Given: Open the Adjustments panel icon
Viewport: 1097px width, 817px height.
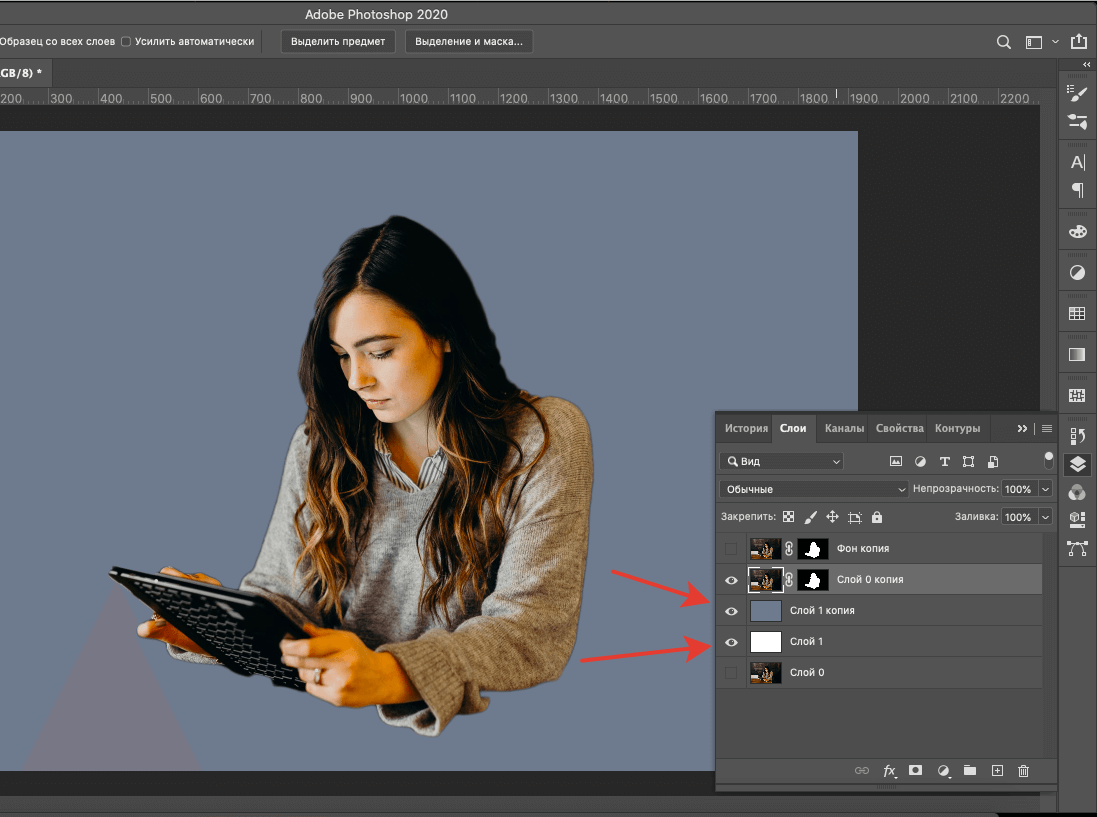Looking at the screenshot, I should (1077, 273).
